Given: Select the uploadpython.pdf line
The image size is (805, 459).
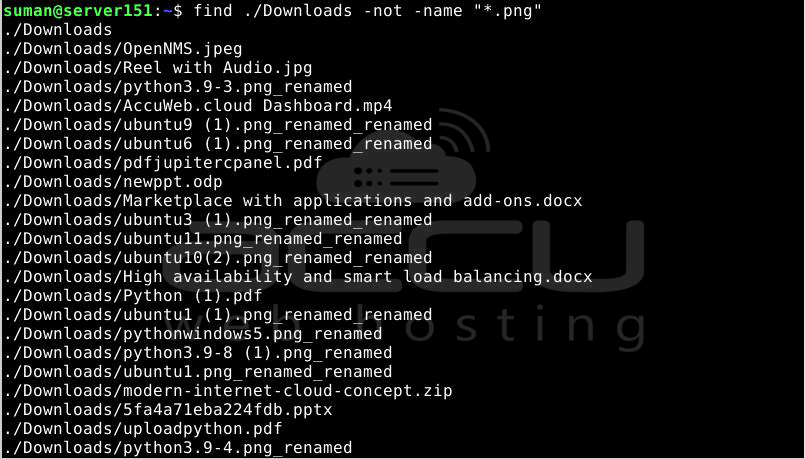Looking at the screenshot, I should pos(142,429).
